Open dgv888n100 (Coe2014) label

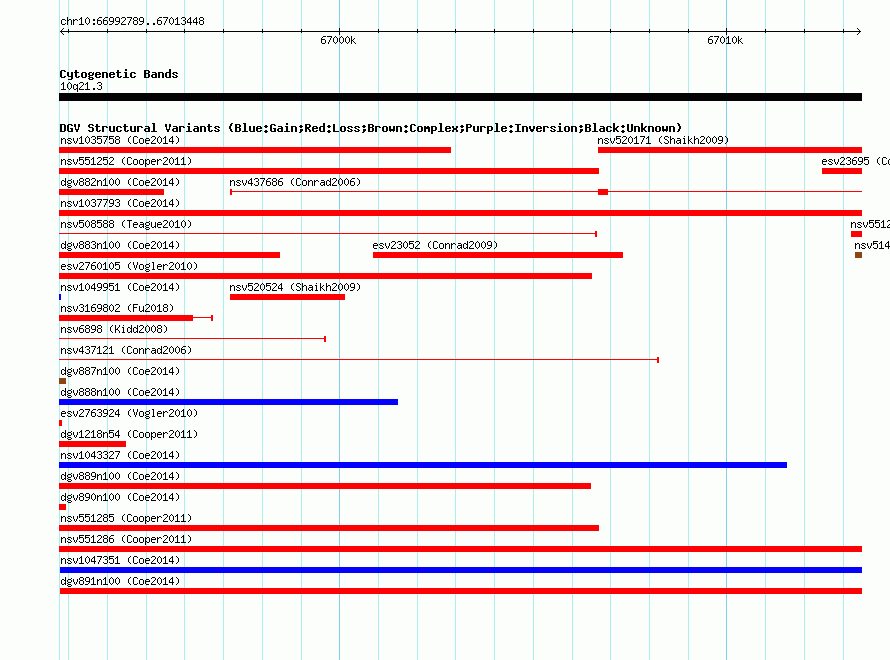coord(120,392)
